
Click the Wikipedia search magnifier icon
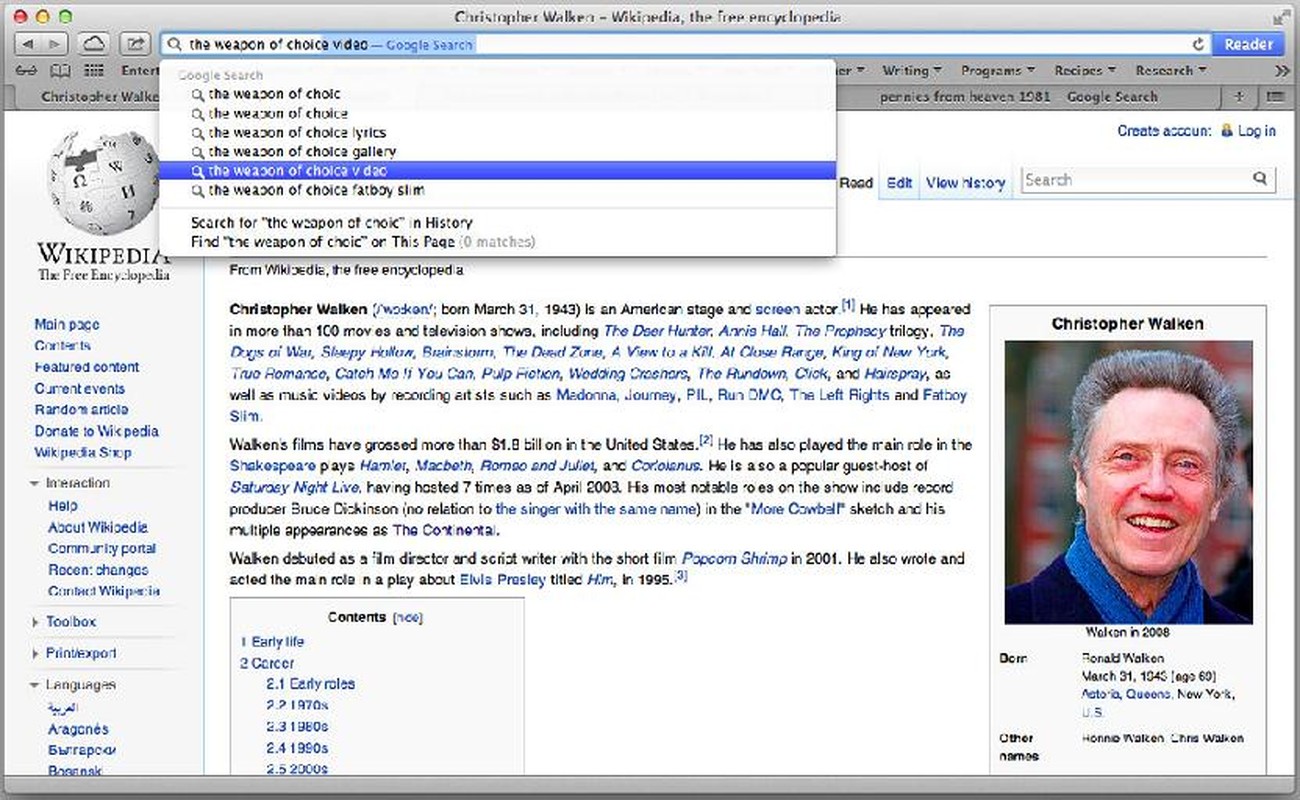[x=1260, y=179]
